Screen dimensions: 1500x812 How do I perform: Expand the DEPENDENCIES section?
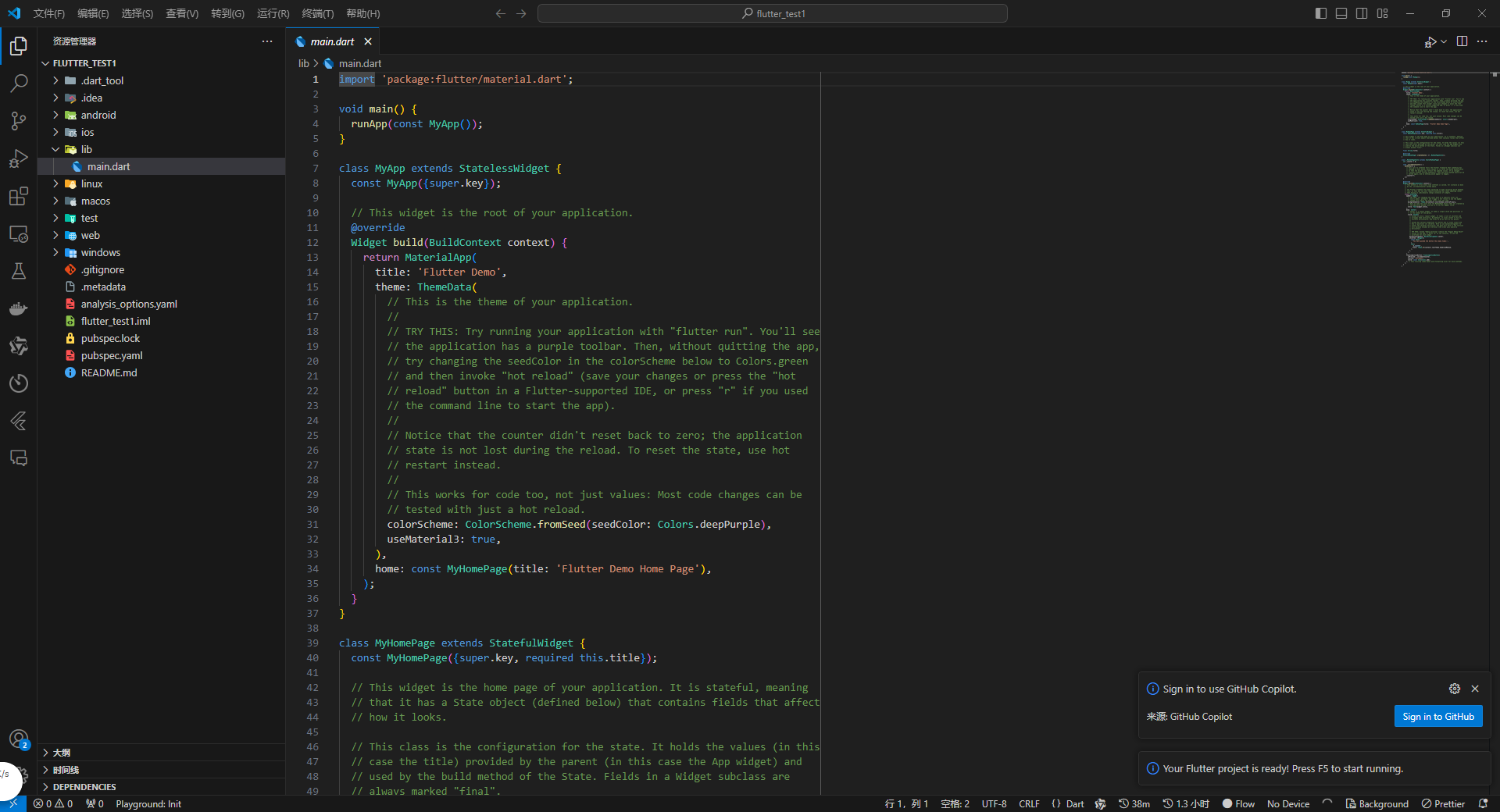click(161, 787)
